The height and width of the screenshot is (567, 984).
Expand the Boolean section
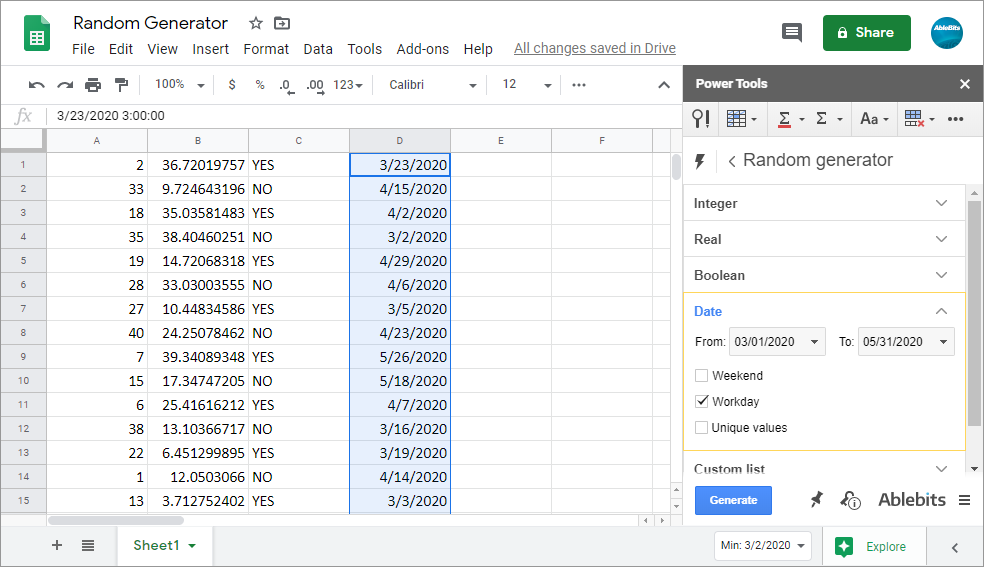coord(823,275)
